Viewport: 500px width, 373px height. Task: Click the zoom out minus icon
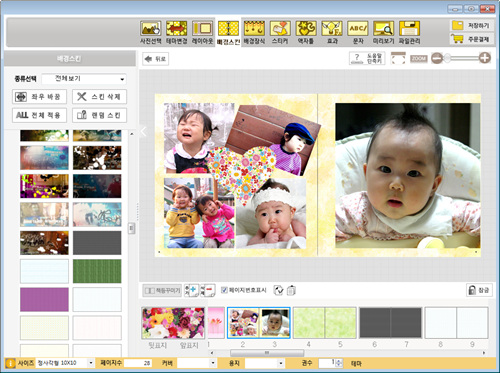[437, 58]
